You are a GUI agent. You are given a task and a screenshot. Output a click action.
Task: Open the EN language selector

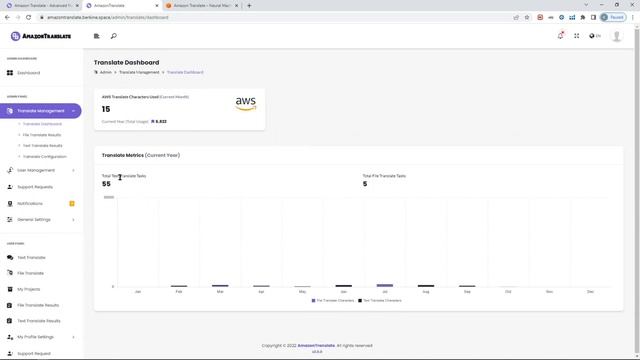click(x=595, y=36)
